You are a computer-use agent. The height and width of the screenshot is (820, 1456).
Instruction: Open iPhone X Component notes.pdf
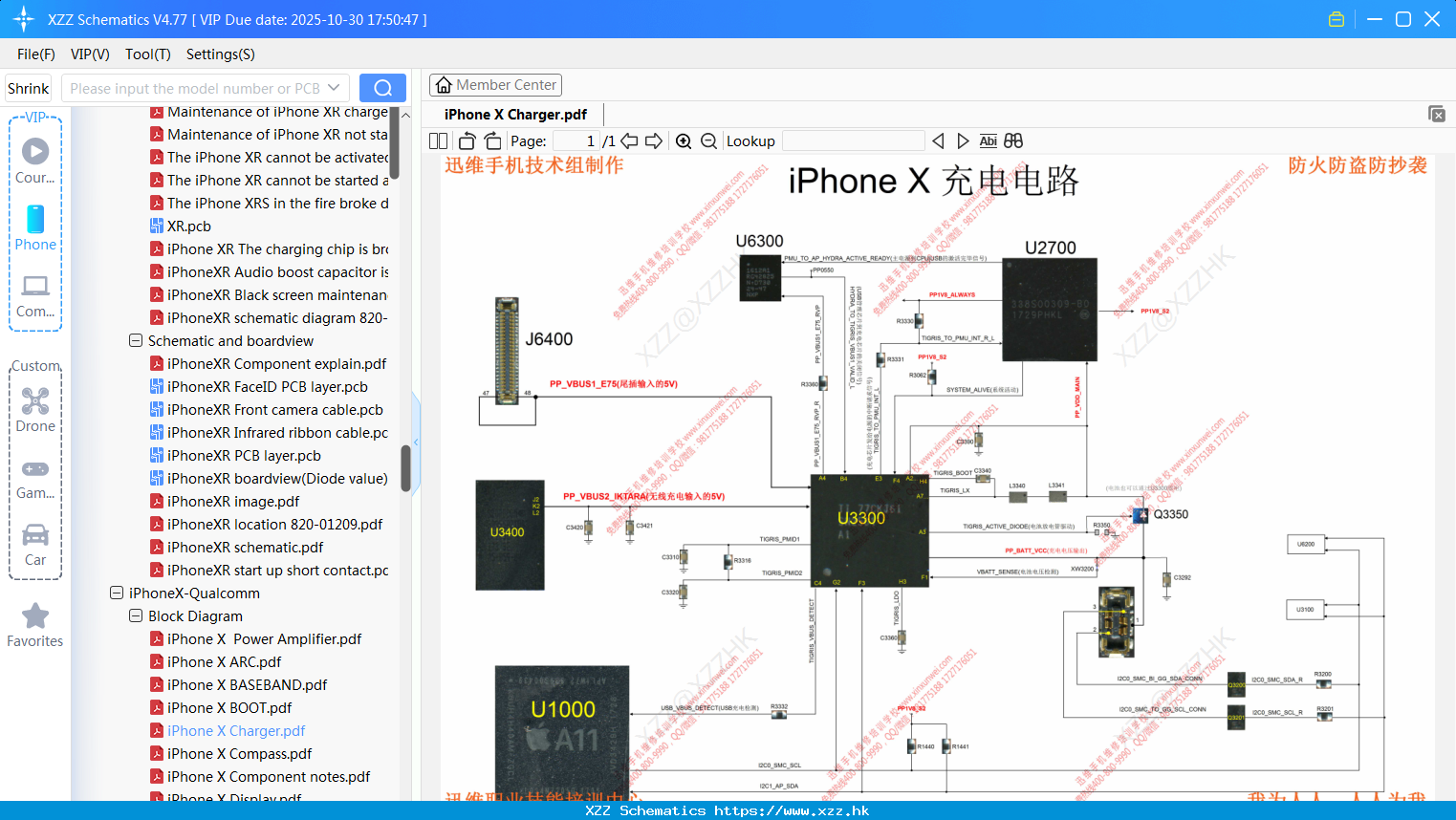tap(269, 776)
